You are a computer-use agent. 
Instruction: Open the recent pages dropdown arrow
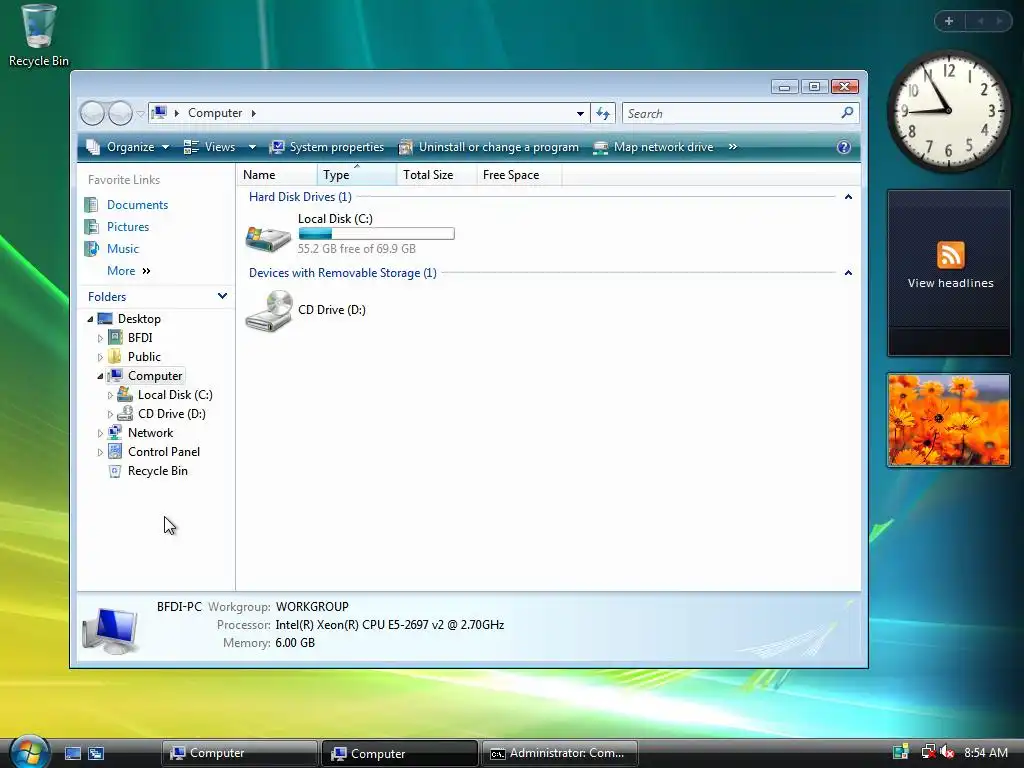coord(140,114)
